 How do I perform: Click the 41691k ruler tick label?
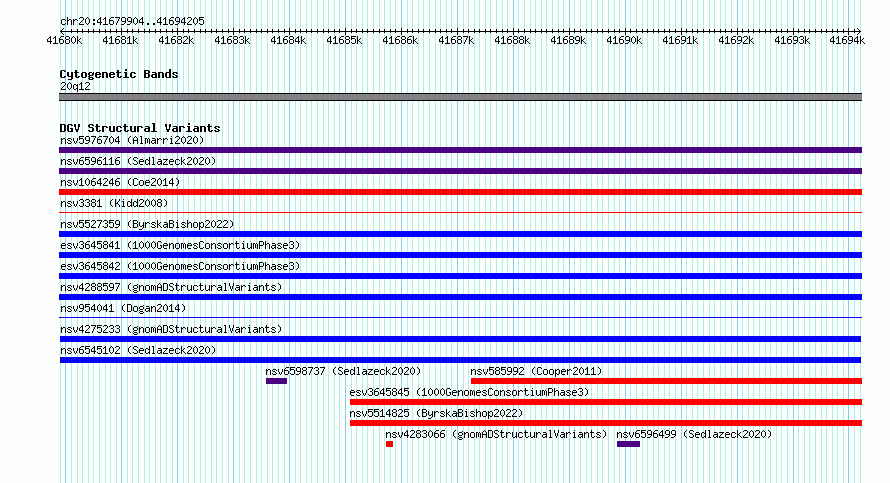point(680,40)
